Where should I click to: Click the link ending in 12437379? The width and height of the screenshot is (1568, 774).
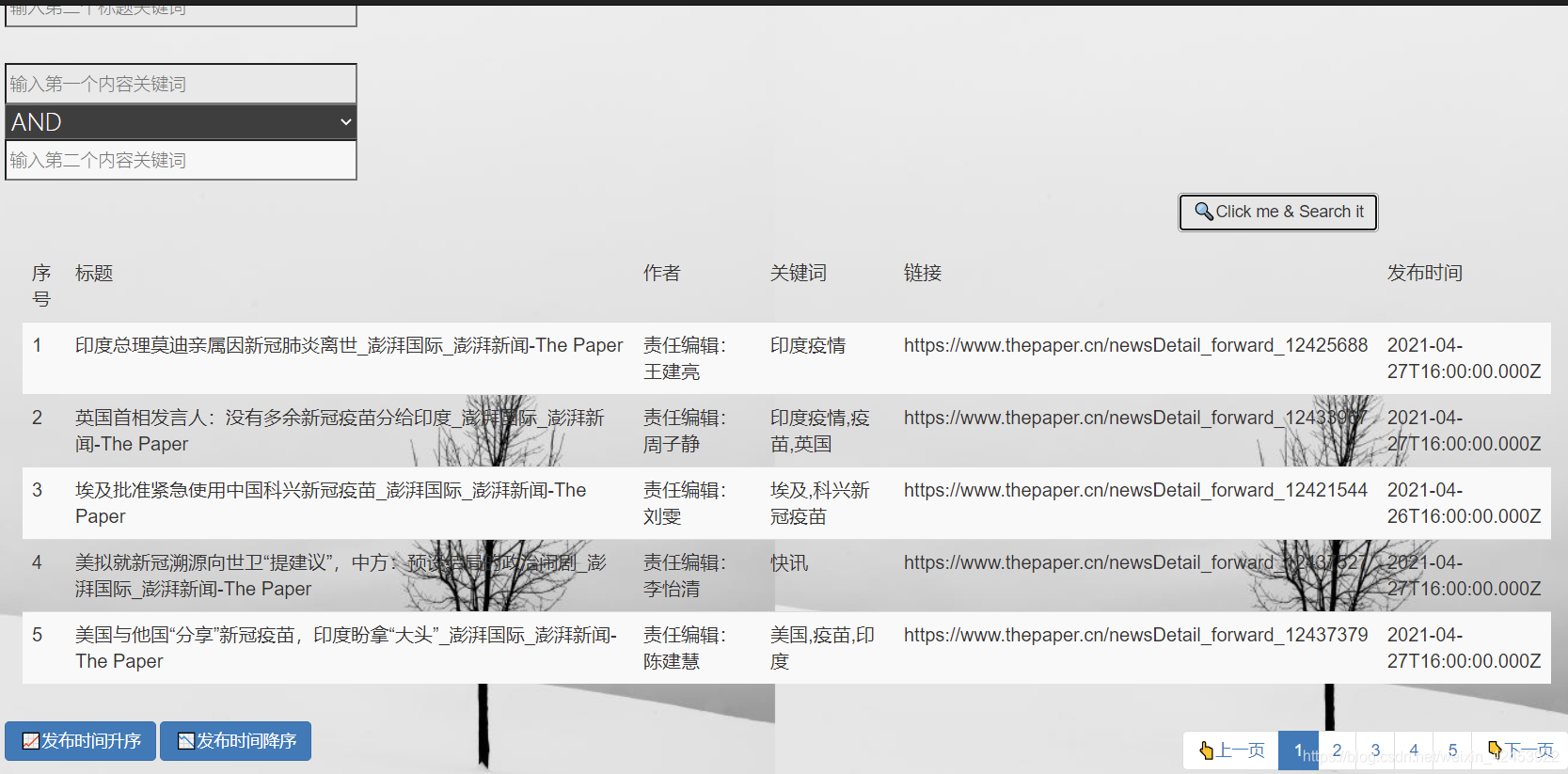[1135, 635]
